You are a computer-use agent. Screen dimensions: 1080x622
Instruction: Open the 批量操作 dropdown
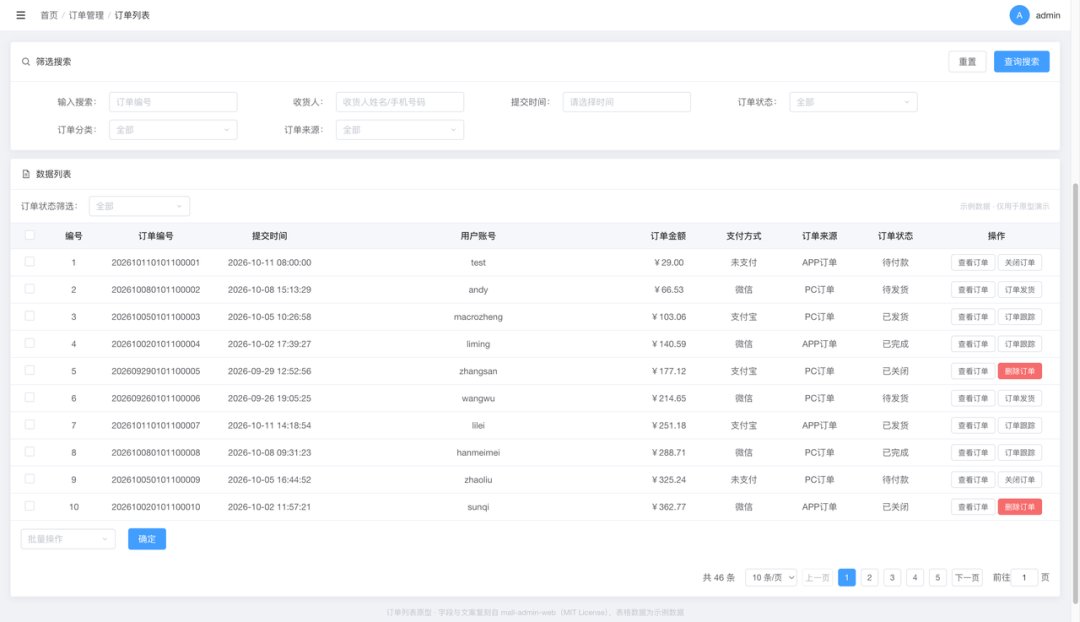coord(68,539)
